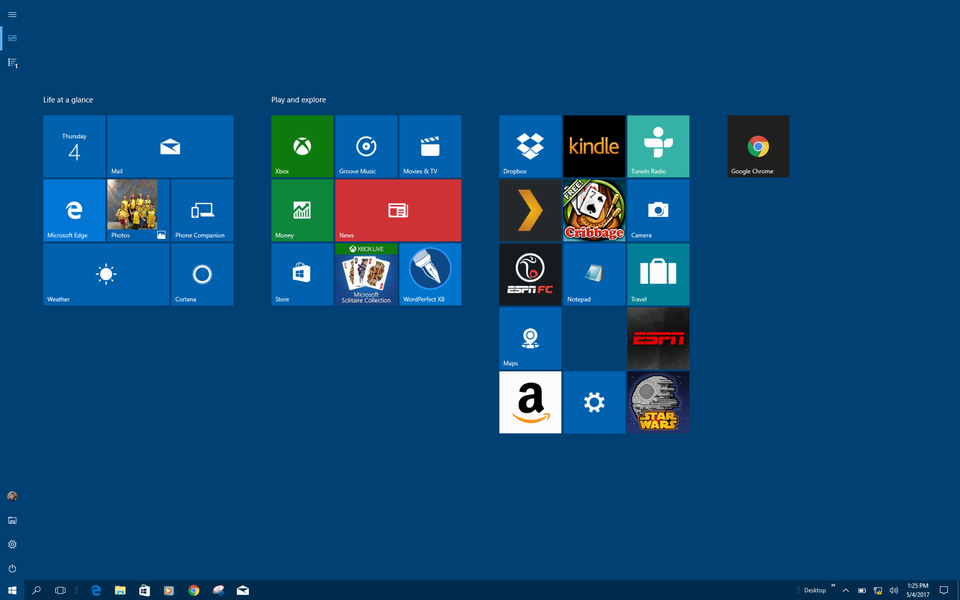The image size is (960, 600).
Task: Click the 'Play and explore' group heading
Action: (299, 100)
